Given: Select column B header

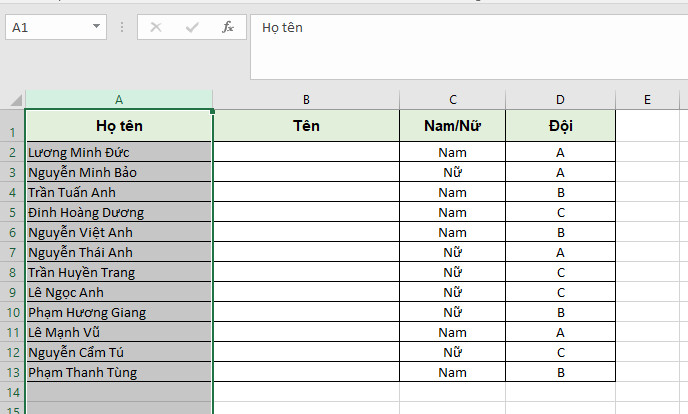Looking at the screenshot, I should click(306, 100).
